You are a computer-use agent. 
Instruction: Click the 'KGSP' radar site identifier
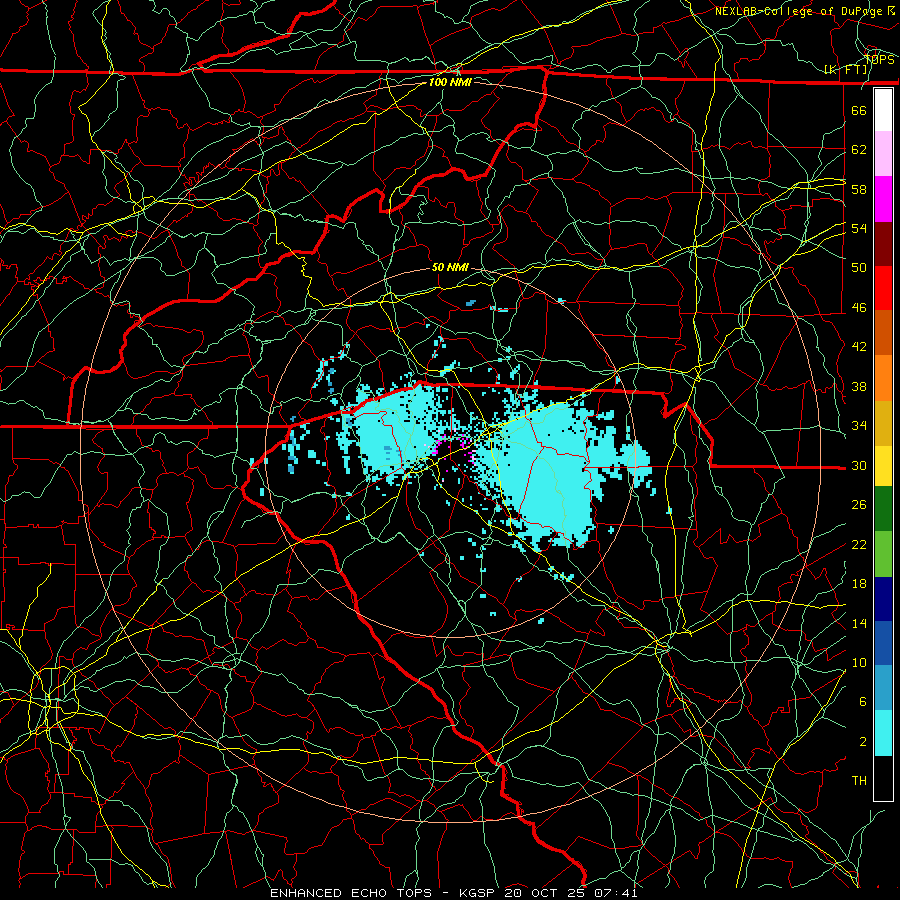click(x=479, y=893)
